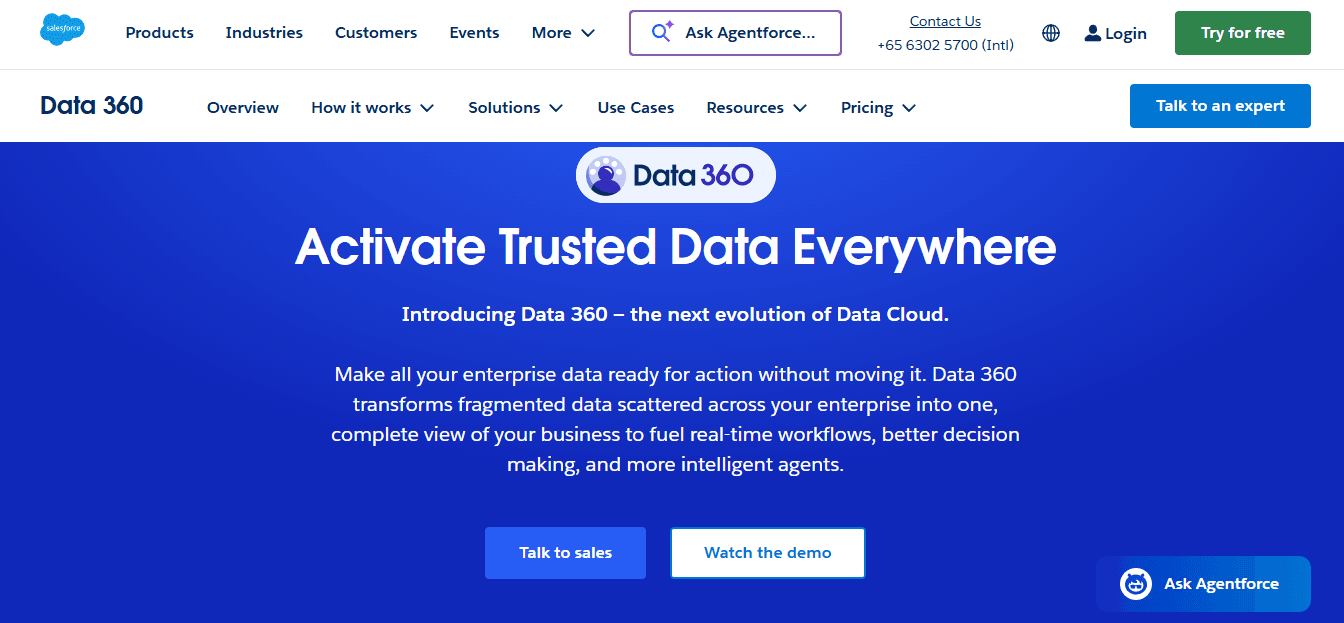Image resolution: width=1344 pixels, height=623 pixels.
Task: Click the Login person icon
Action: (x=1092, y=32)
